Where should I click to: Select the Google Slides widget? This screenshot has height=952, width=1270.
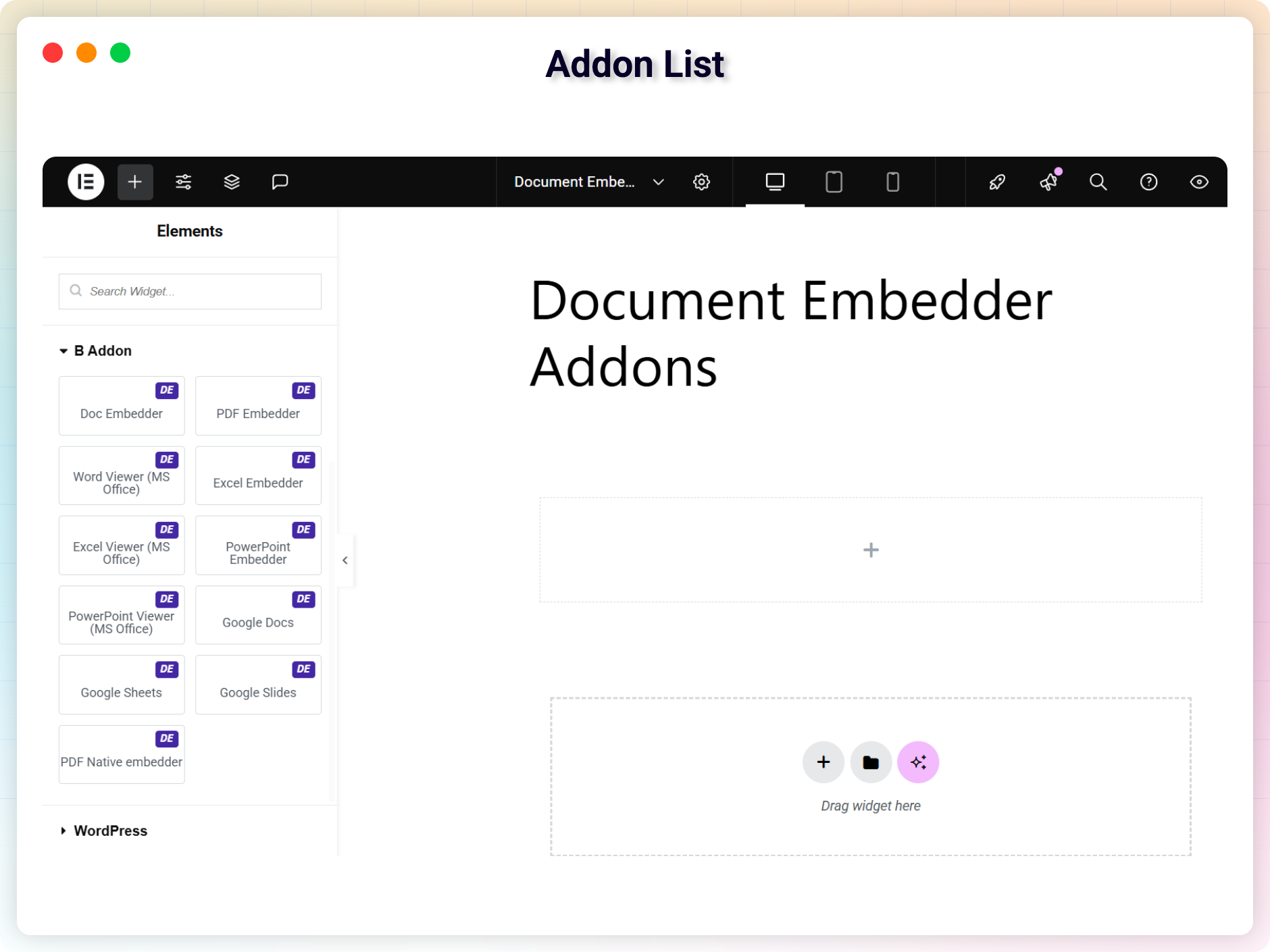pos(258,685)
